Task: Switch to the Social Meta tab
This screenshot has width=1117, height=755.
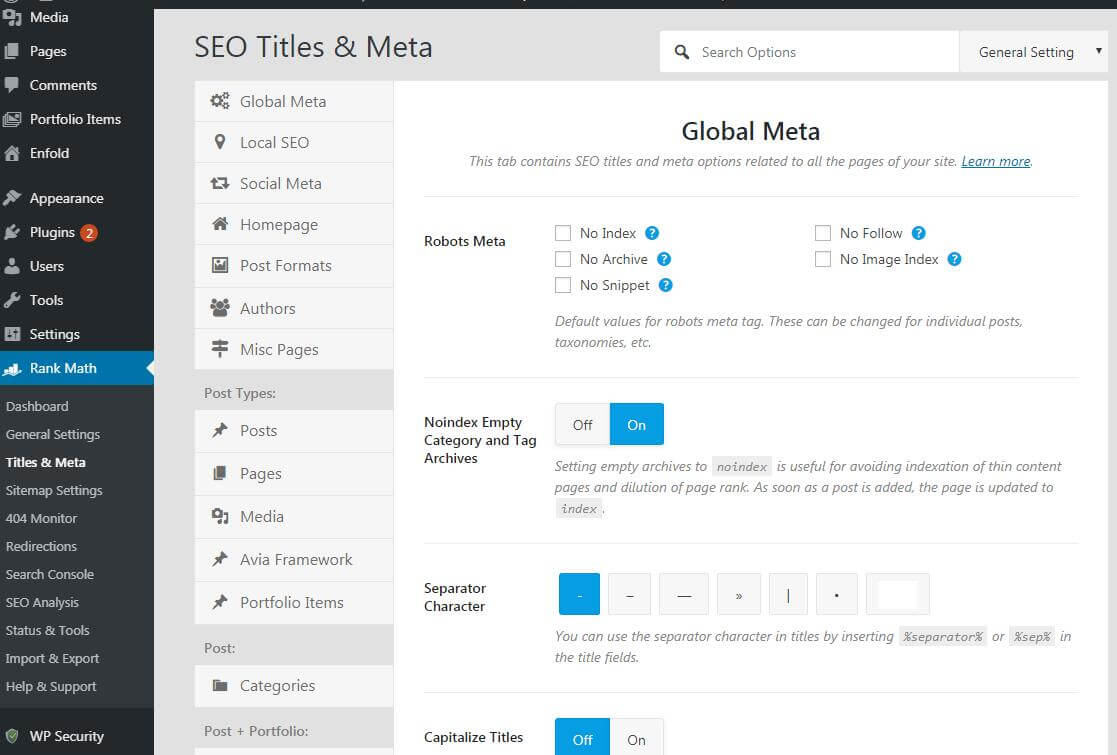Action: (280, 183)
